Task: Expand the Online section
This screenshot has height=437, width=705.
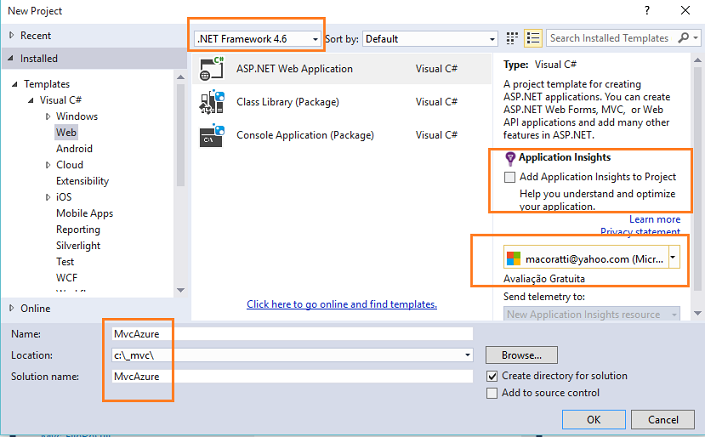Action: pos(12,308)
